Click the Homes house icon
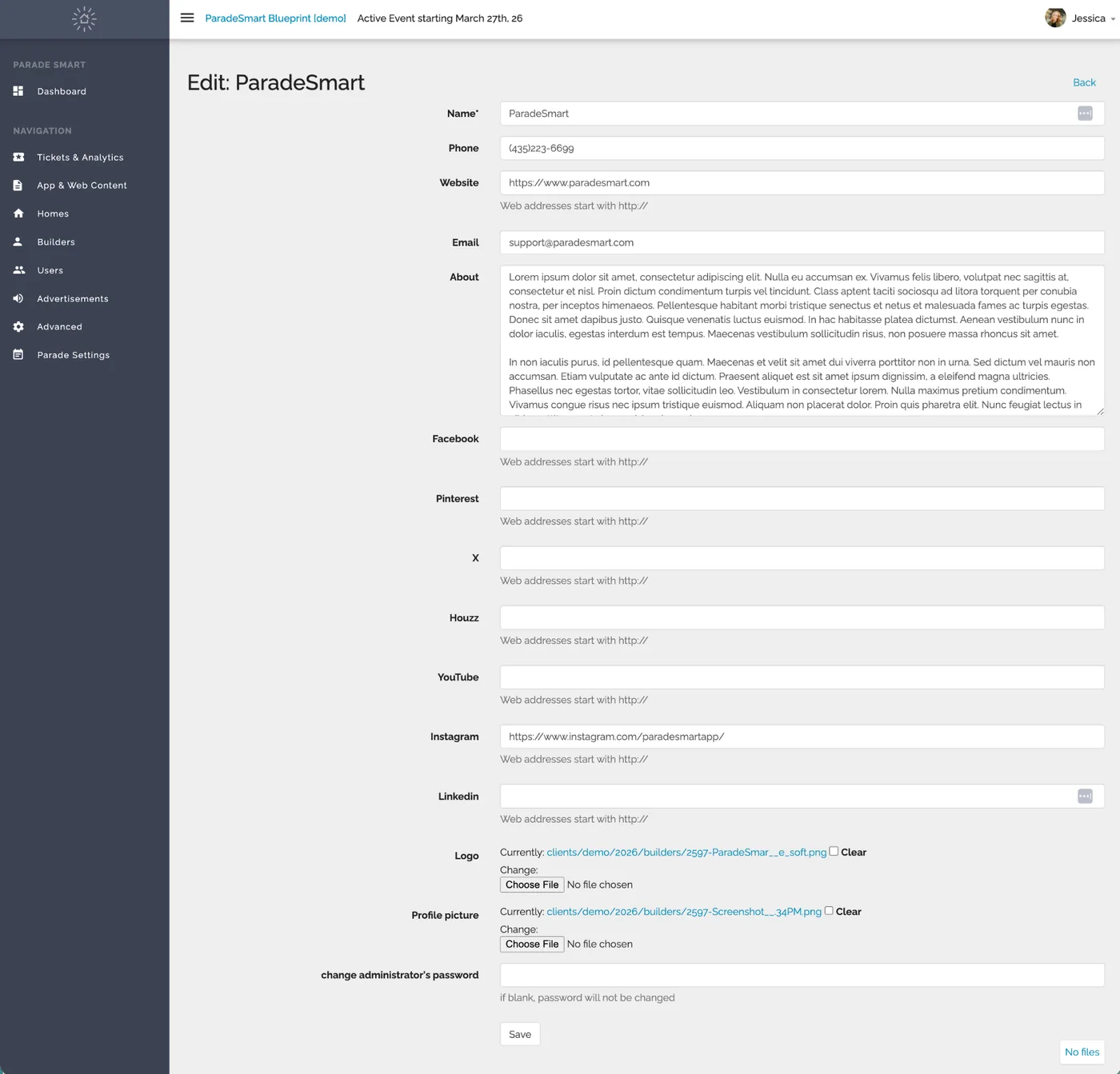The height and width of the screenshot is (1074, 1120). [18, 214]
